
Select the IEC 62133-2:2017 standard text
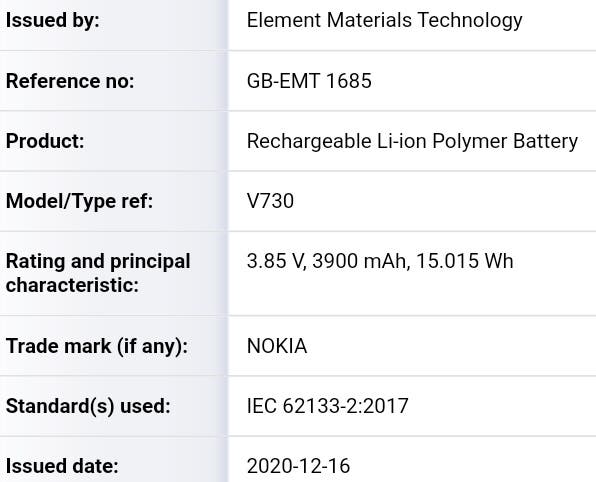327,406
